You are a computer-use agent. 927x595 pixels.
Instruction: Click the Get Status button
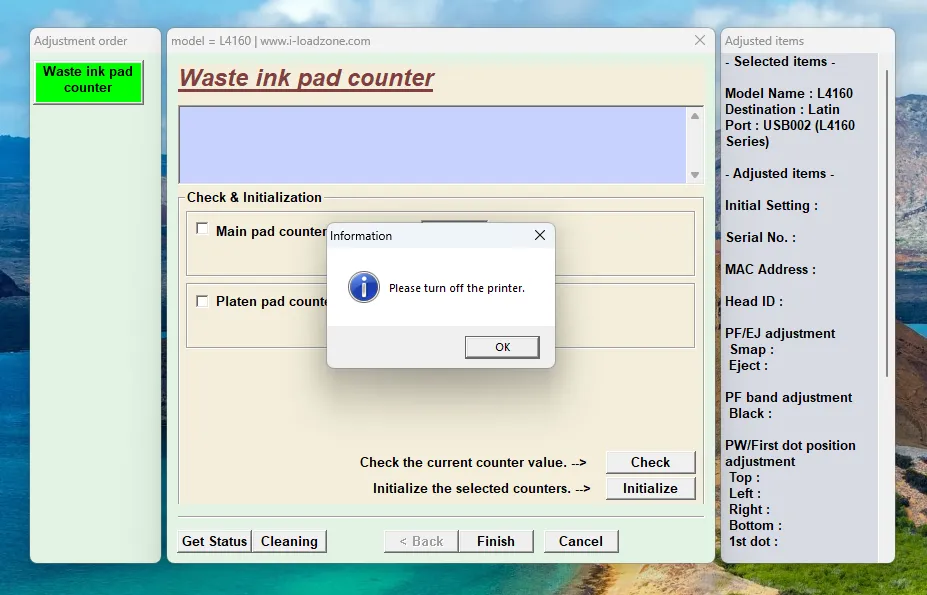point(214,541)
